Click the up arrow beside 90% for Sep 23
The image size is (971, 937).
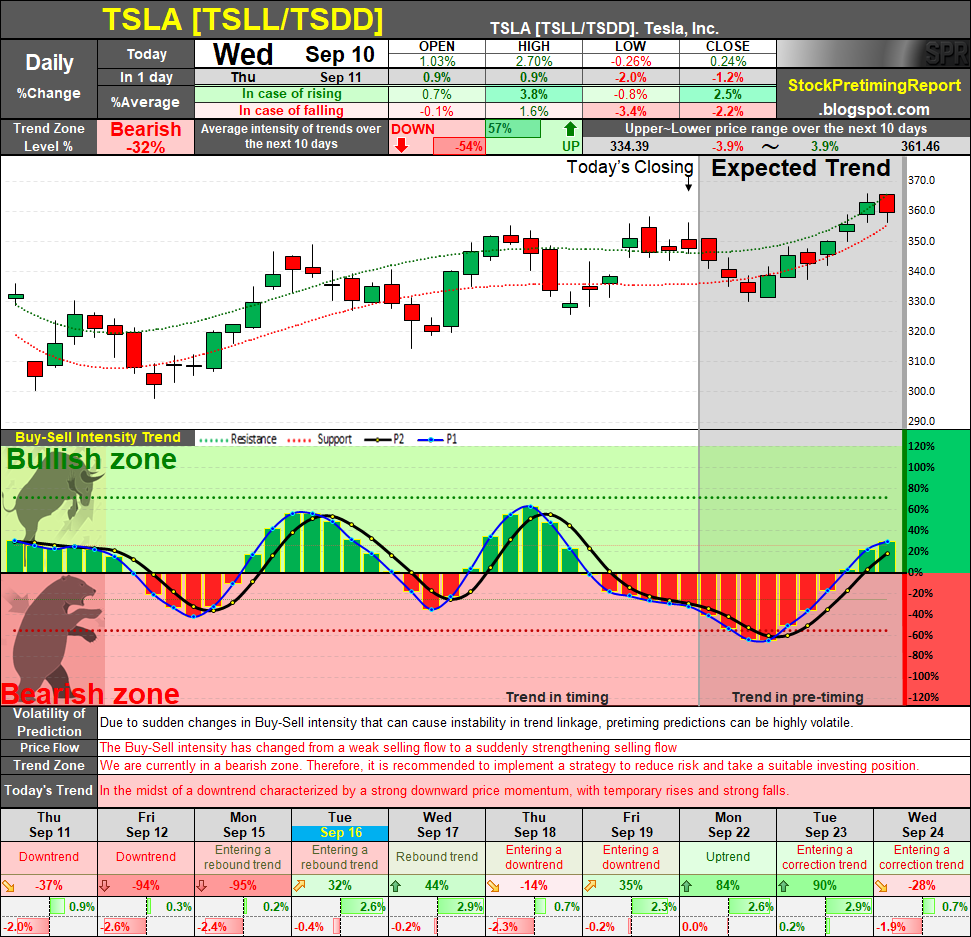click(x=784, y=886)
